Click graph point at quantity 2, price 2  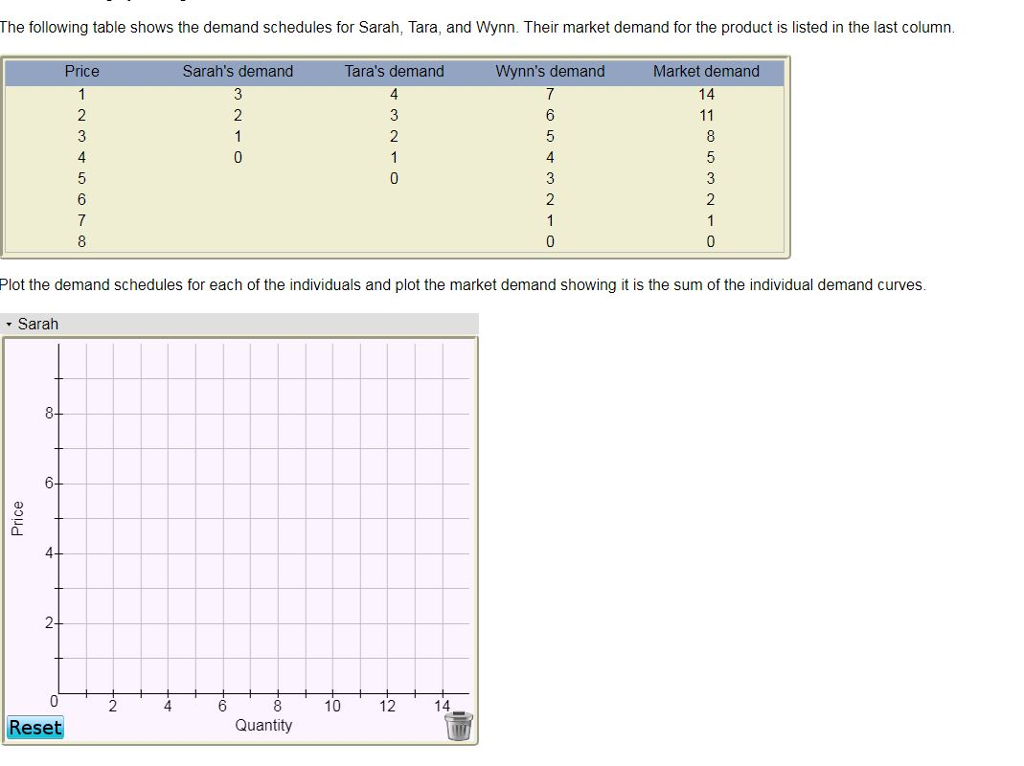click(113, 623)
